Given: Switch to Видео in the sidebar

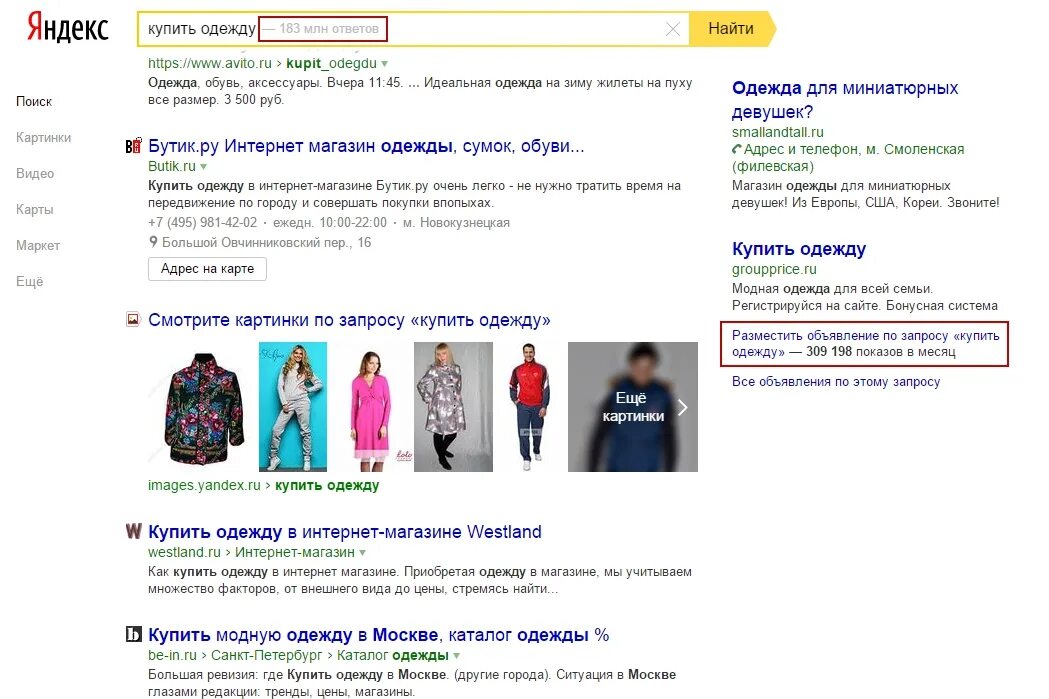Looking at the screenshot, I should click(x=35, y=174).
